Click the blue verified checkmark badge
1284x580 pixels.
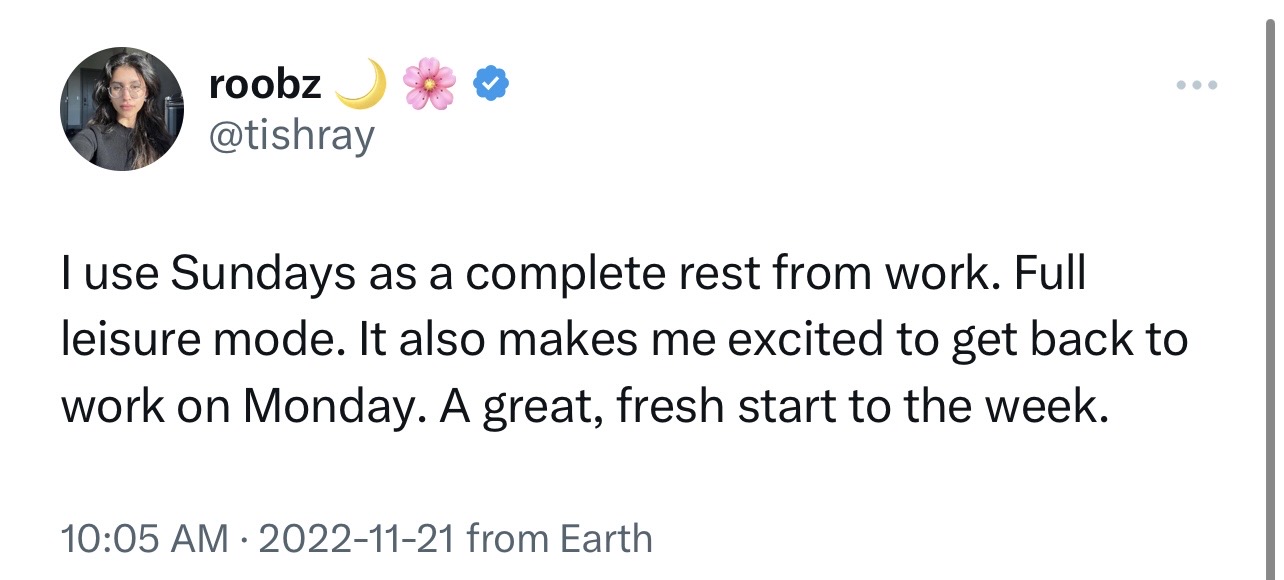[491, 86]
